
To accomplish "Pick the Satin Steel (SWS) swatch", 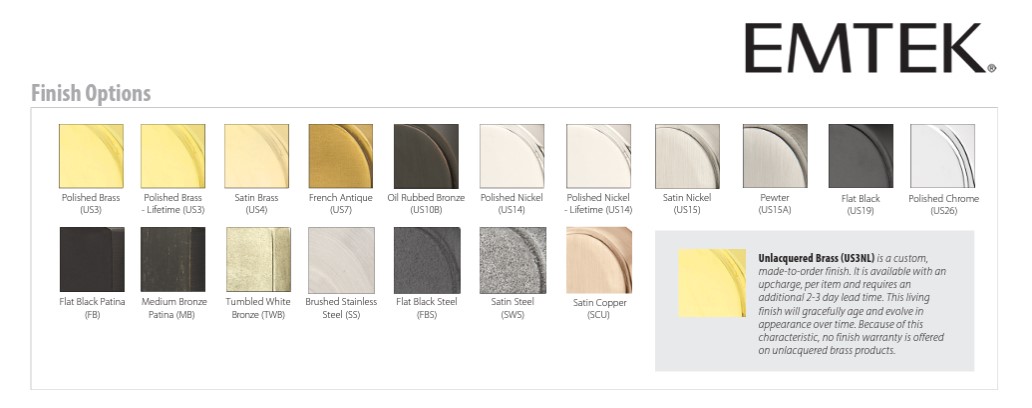I will pos(513,260).
